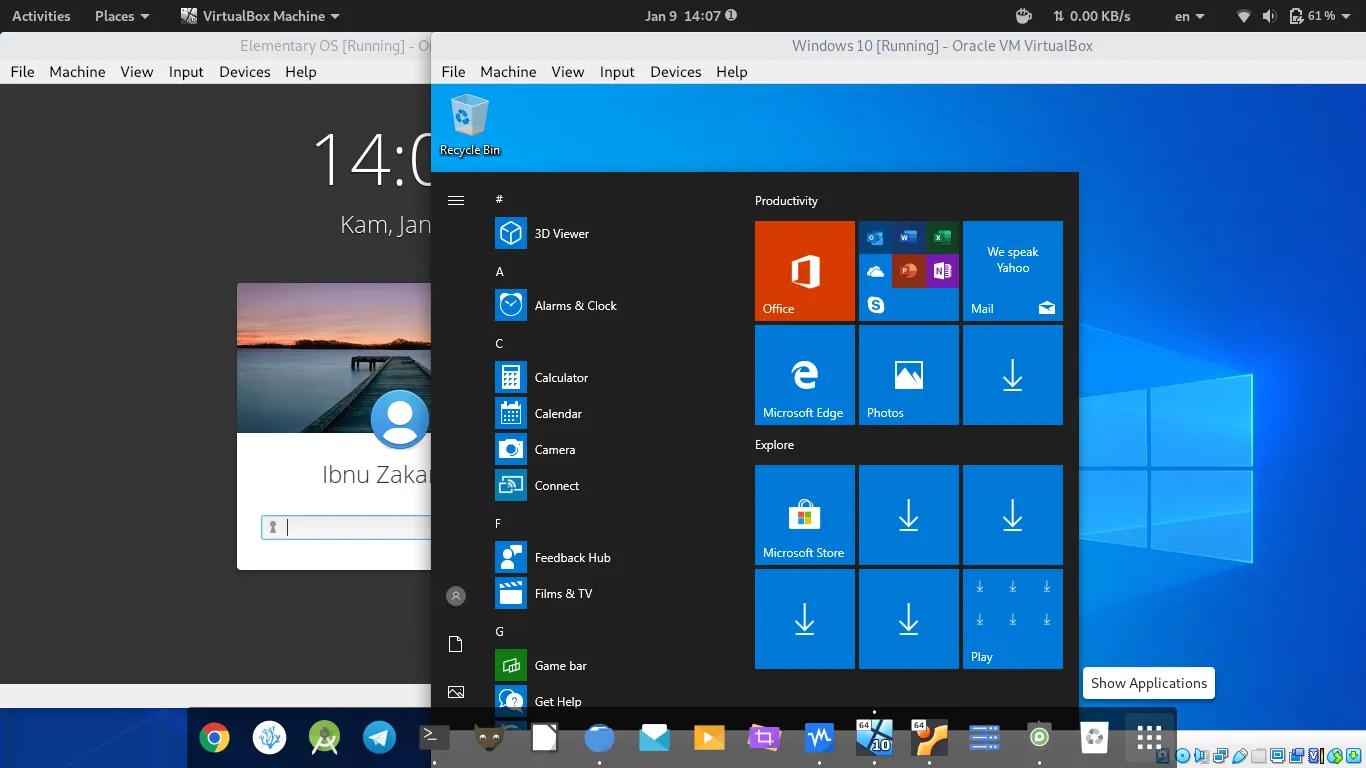Click the Ibnu Zakaria user avatar
The width and height of the screenshot is (1366, 768).
pyautogui.click(x=400, y=419)
